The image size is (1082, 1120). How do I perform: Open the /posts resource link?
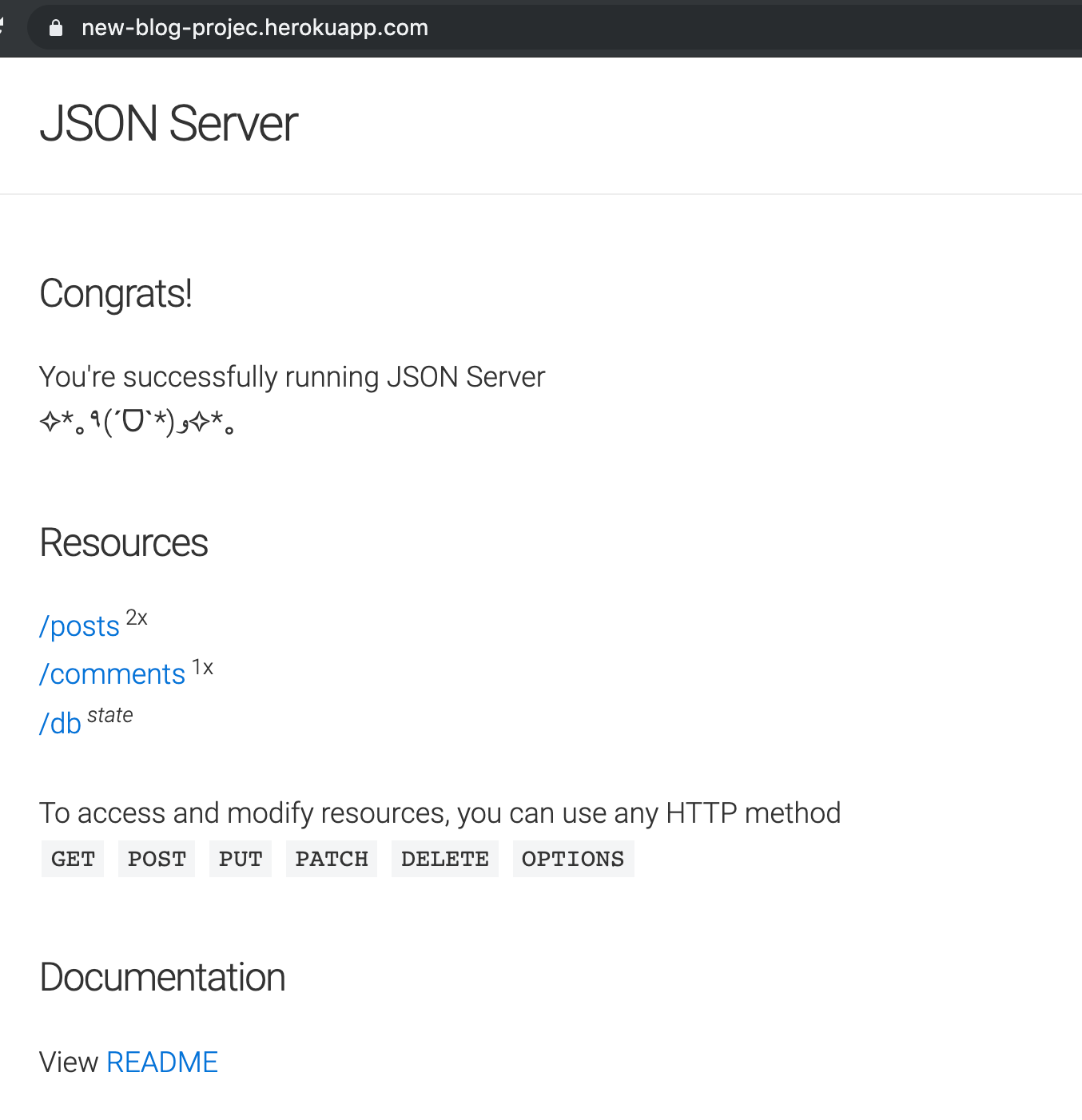click(80, 626)
